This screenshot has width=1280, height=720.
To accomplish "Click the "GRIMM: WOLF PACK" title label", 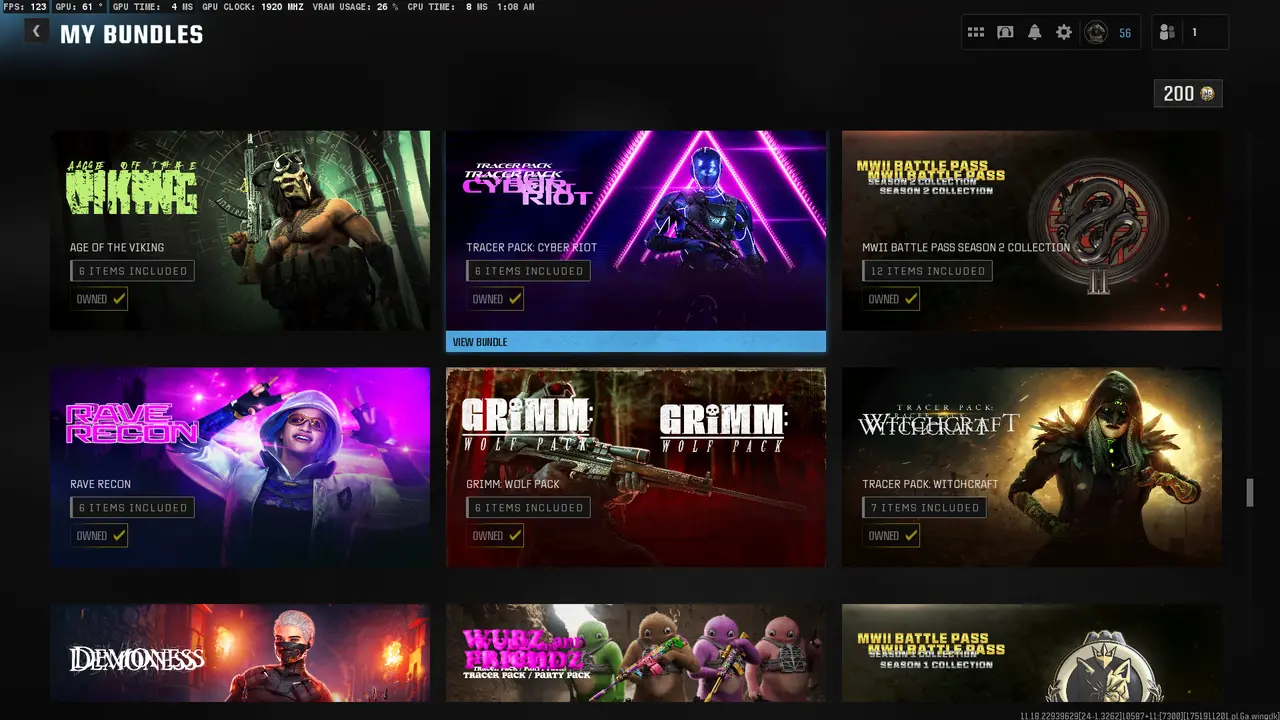I will pos(513,484).
